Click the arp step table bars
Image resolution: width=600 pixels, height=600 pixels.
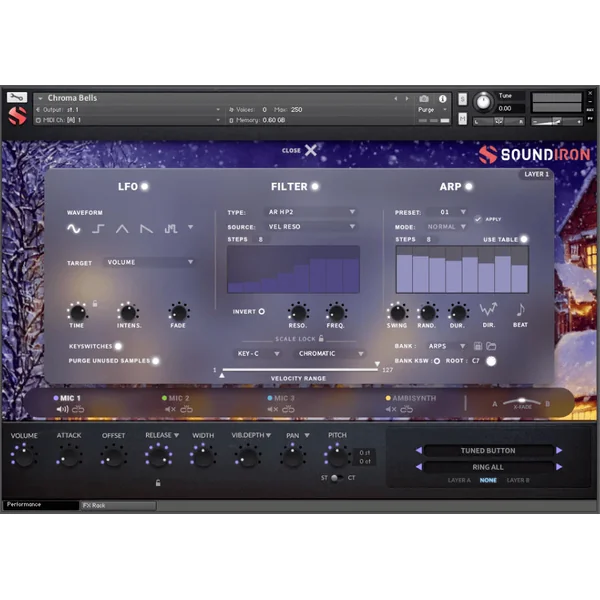click(462, 270)
